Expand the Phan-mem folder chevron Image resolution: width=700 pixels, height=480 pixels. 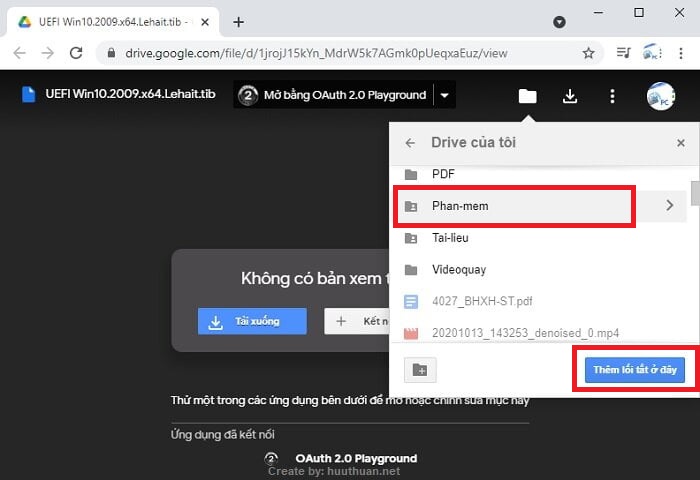pyautogui.click(x=669, y=206)
